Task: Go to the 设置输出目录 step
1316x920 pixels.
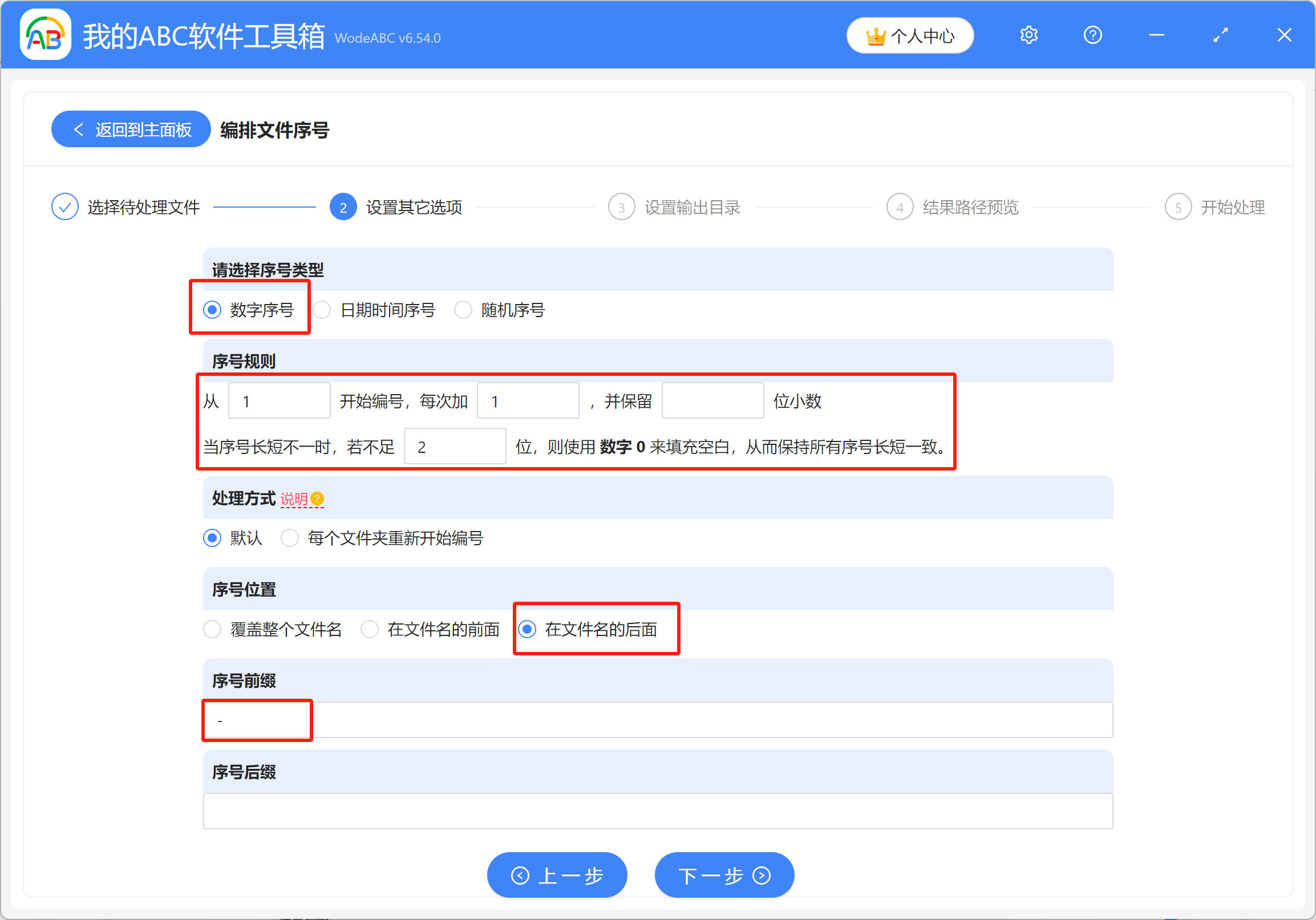Action: point(692,207)
